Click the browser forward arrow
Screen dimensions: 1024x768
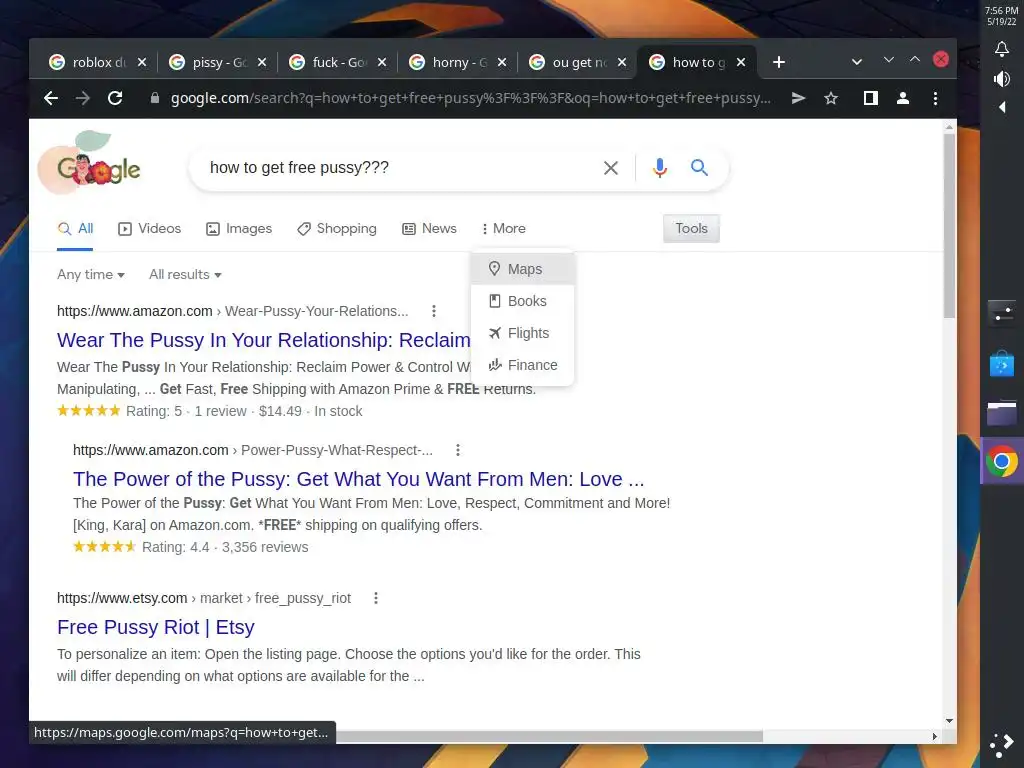click(x=82, y=98)
